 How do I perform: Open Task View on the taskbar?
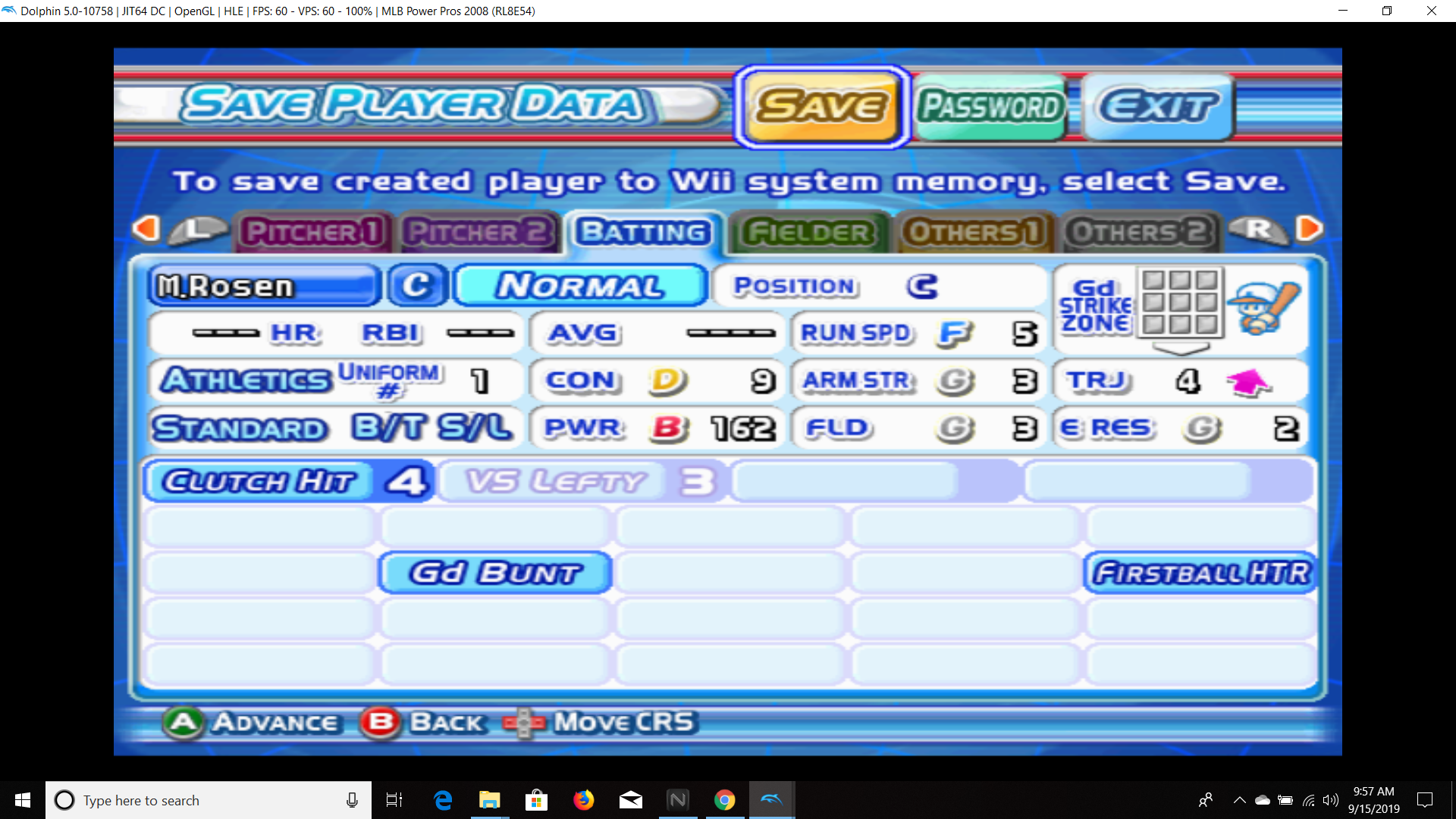[x=394, y=800]
